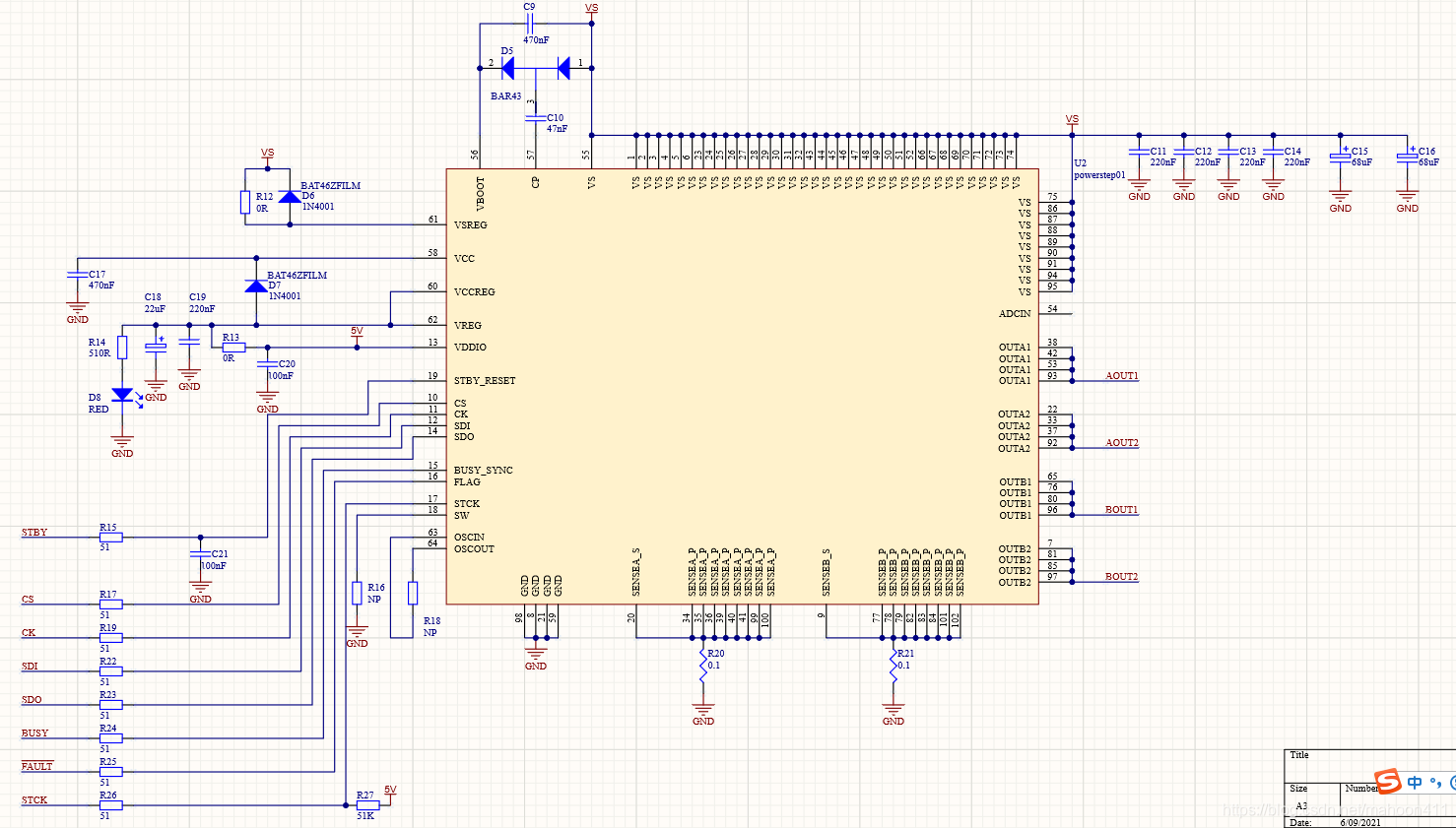Select polarized capacitor C15 68uF symbol
1456x828 pixels.
tap(1340, 157)
